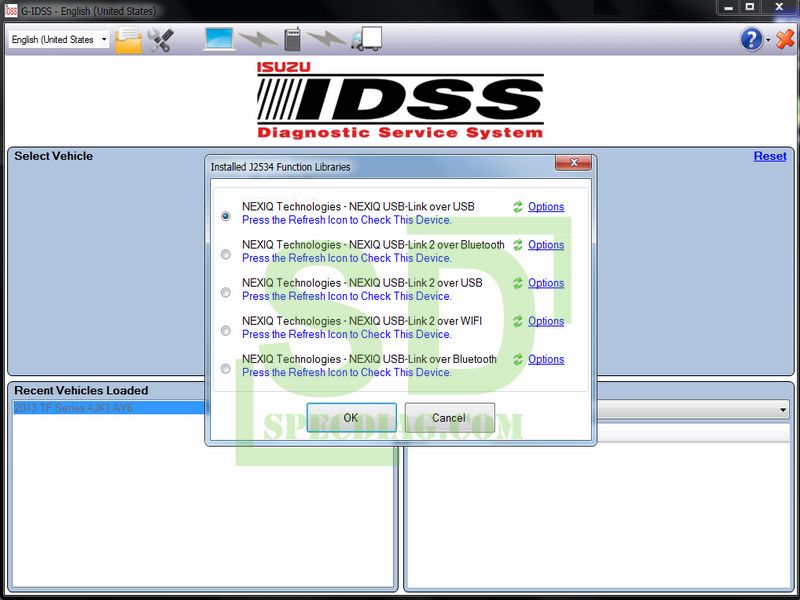Image resolution: width=800 pixels, height=600 pixels.
Task: Click the laptop computer icon in toolbar
Action: click(x=219, y=39)
